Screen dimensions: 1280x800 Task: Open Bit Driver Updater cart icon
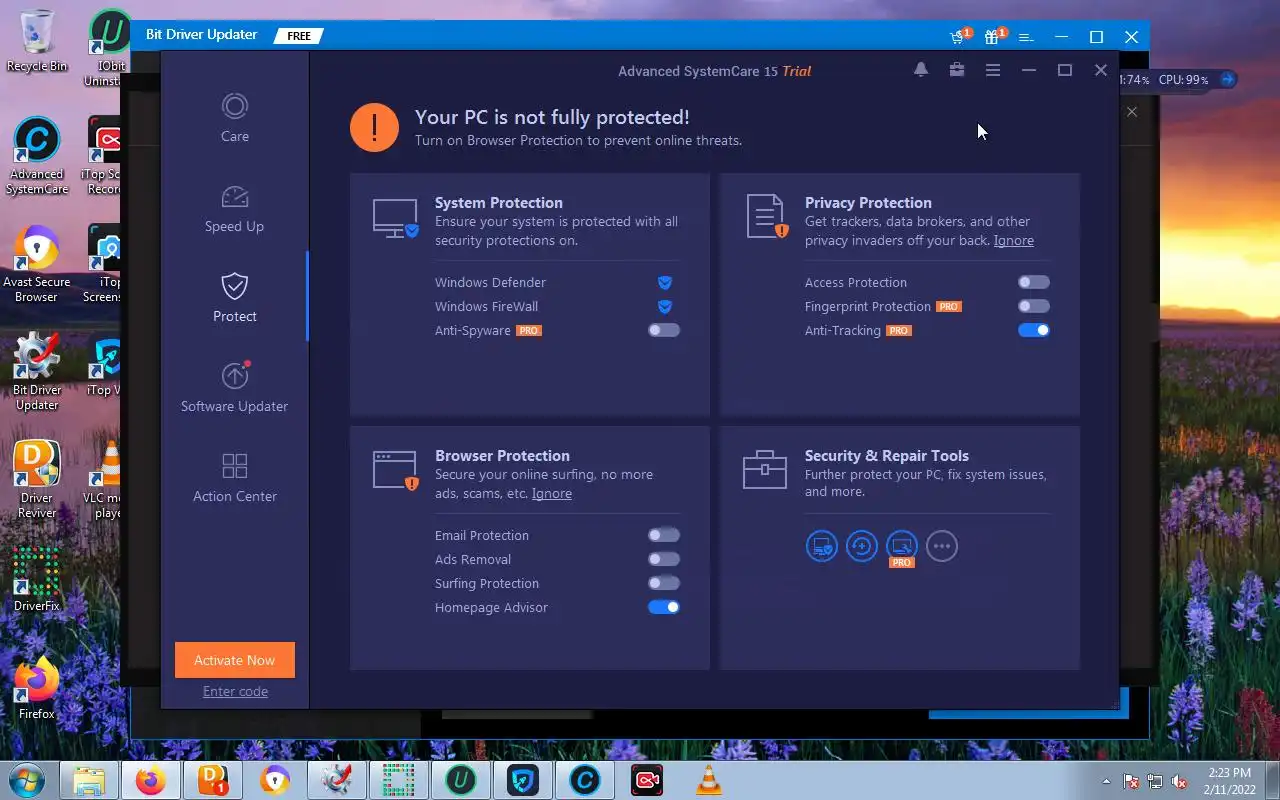point(959,37)
